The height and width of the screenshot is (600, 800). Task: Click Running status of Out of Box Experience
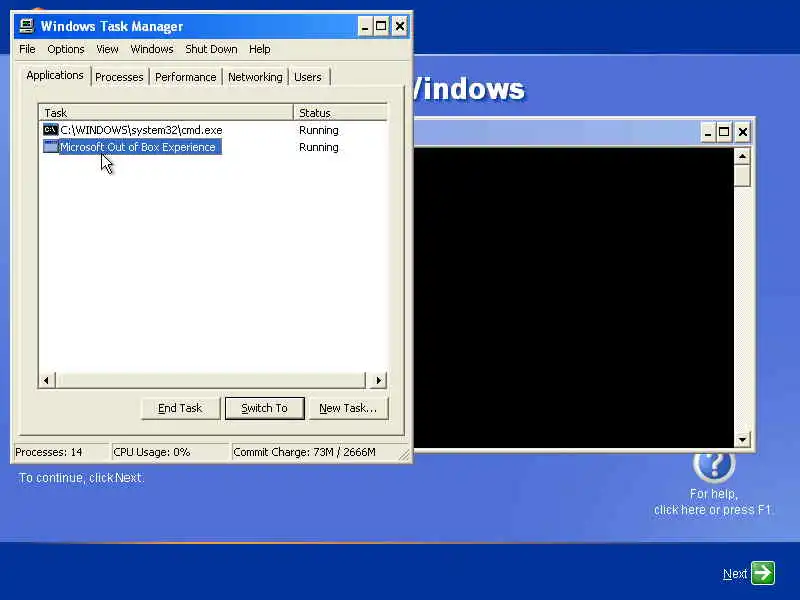click(x=318, y=147)
